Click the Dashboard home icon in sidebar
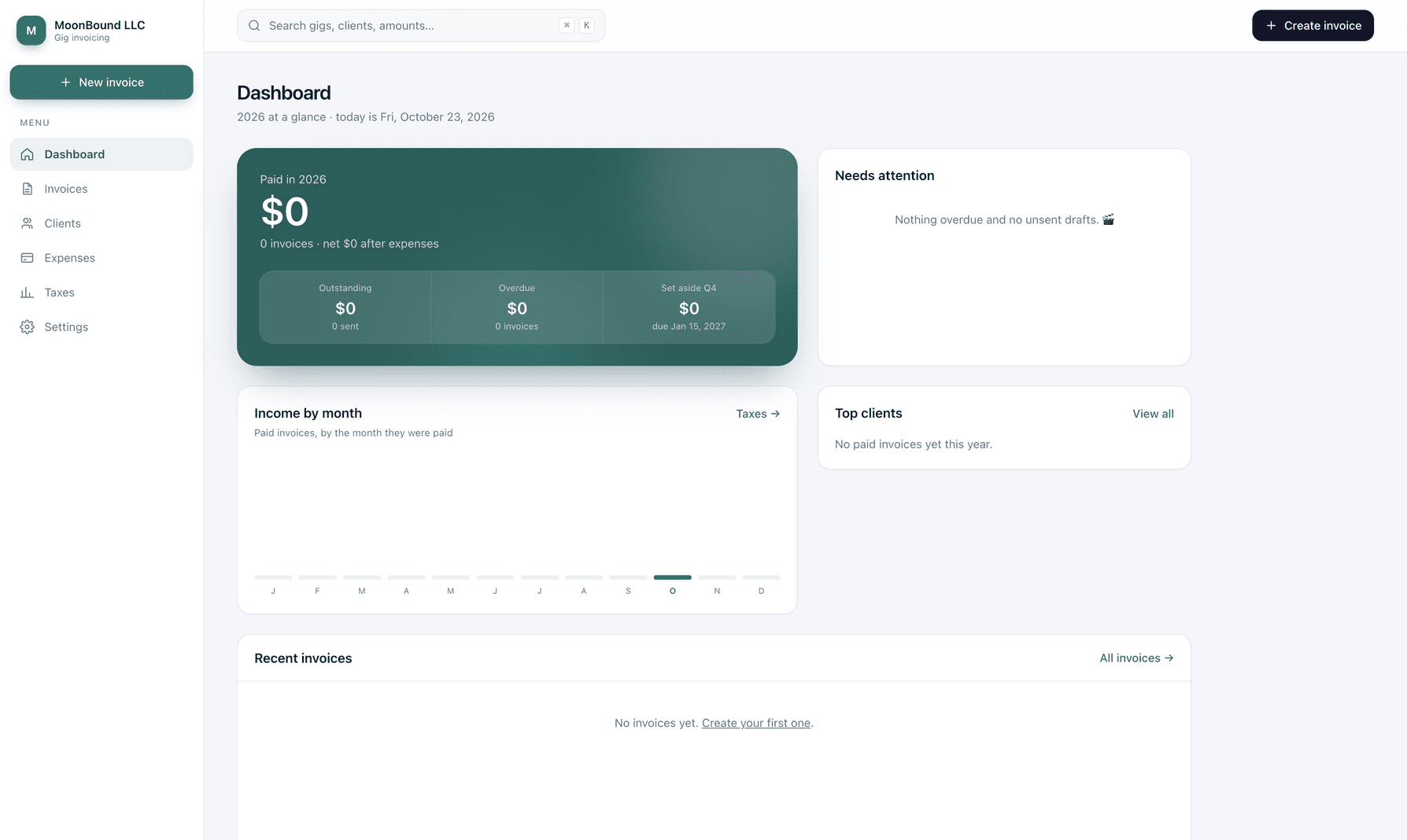 [28, 154]
